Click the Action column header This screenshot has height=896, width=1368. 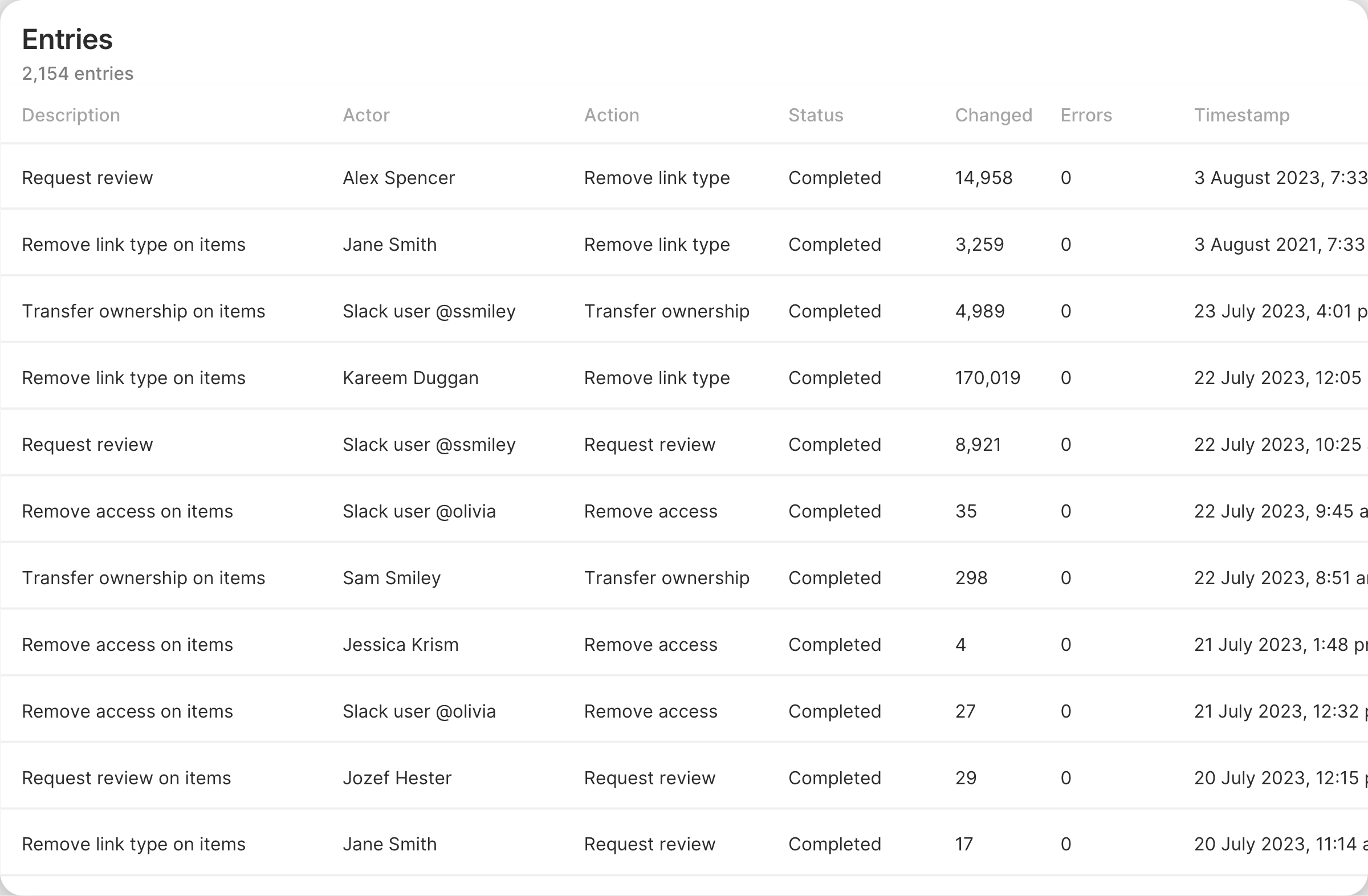pyautogui.click(x=611, y=115)
